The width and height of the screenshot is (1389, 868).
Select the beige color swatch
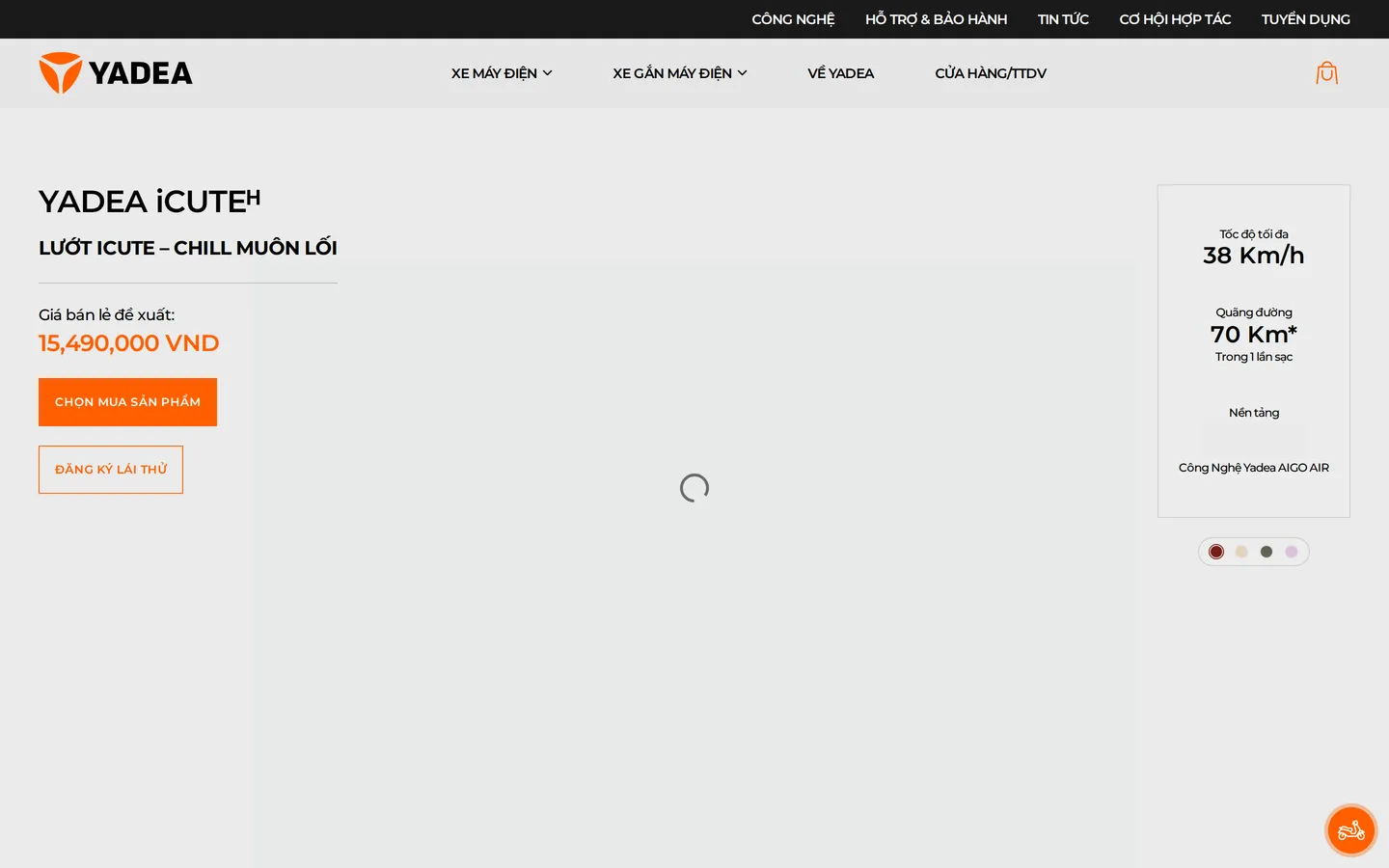tap(1241, 552)
